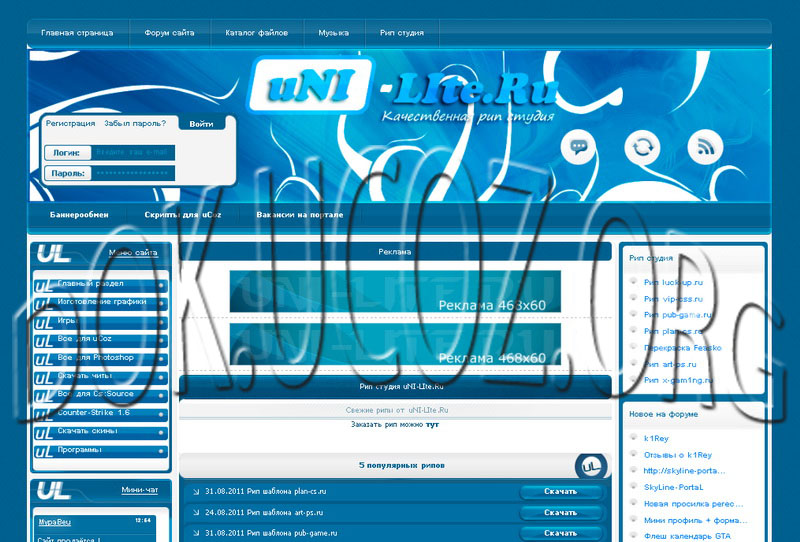Image resolution: width=800 pixels, height=542 pixels.
Task: Open Главная страница in top navigation
Action: tap(77, 33)
